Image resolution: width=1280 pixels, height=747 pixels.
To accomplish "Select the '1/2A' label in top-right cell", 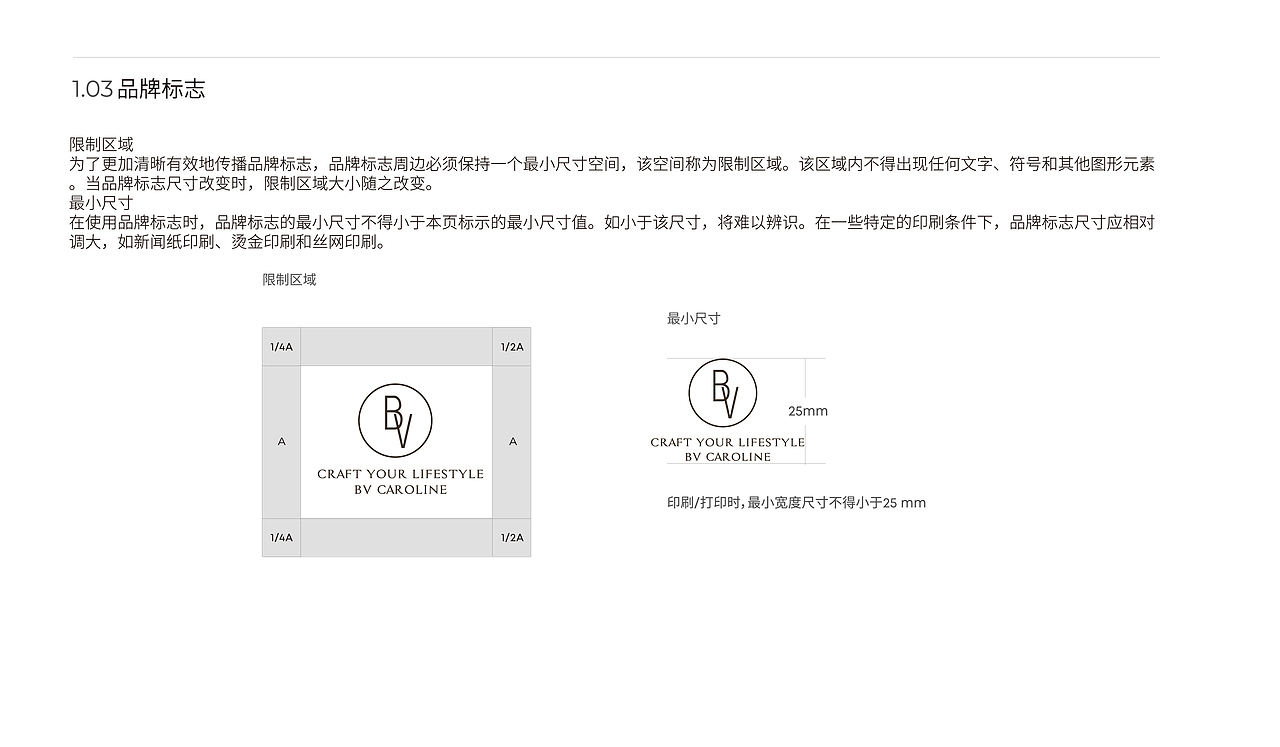I will point(511,347).
